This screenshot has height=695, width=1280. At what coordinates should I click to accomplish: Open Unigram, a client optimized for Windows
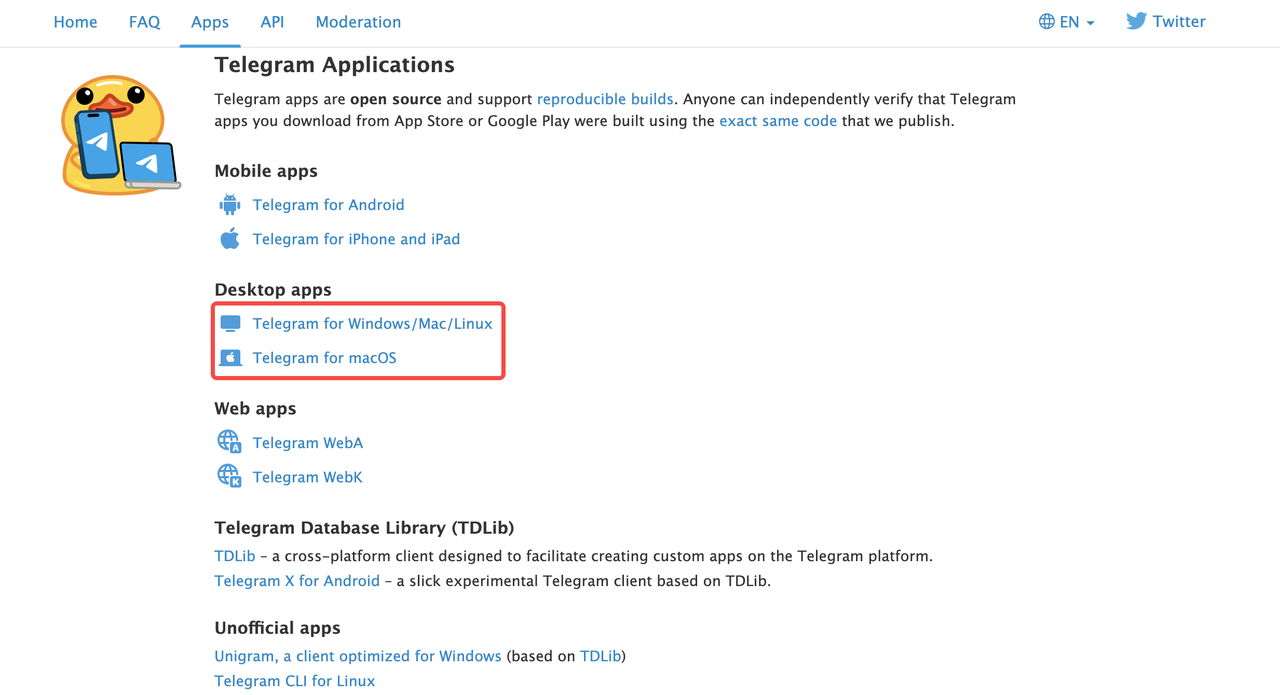pos(358,656)
